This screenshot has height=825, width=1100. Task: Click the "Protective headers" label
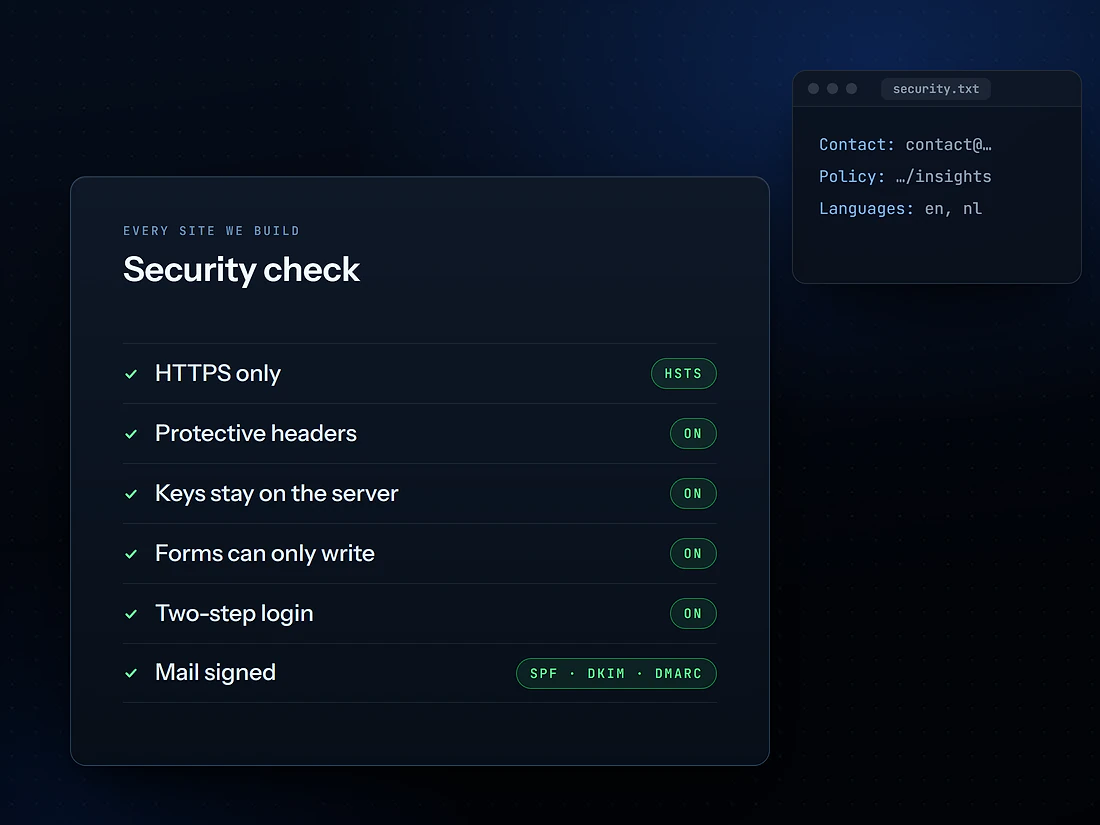255,434
